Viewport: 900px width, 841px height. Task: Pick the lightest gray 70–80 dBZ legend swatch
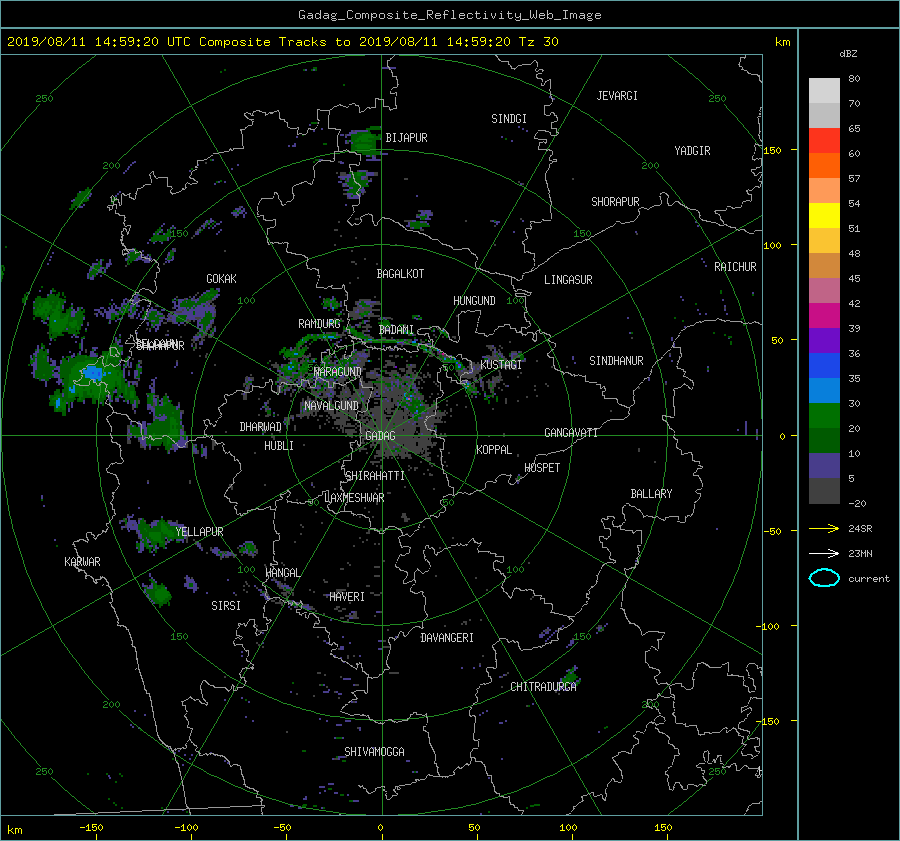click(824, 91)
